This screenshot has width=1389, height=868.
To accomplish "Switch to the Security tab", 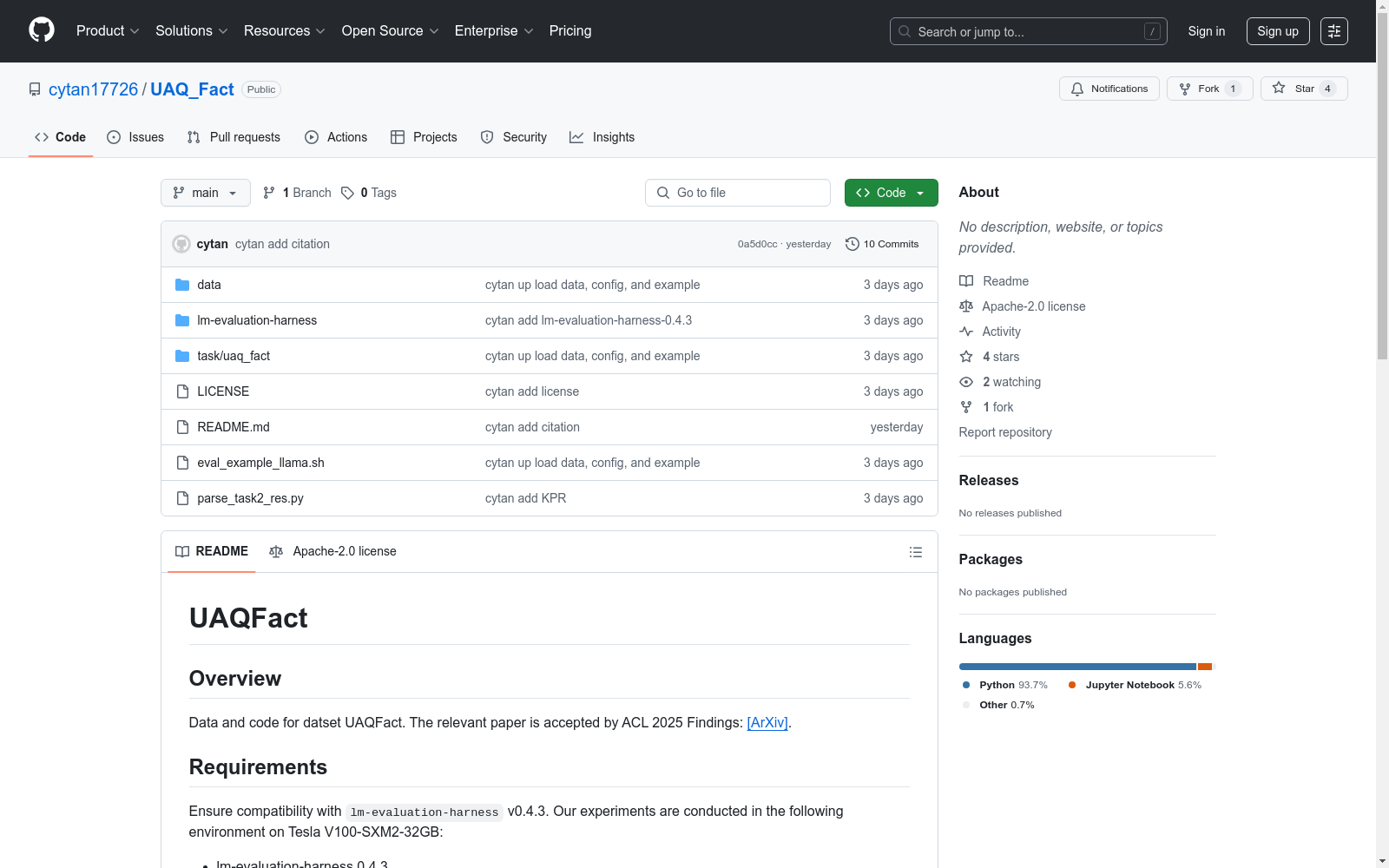I will click(x=514, y=137).
